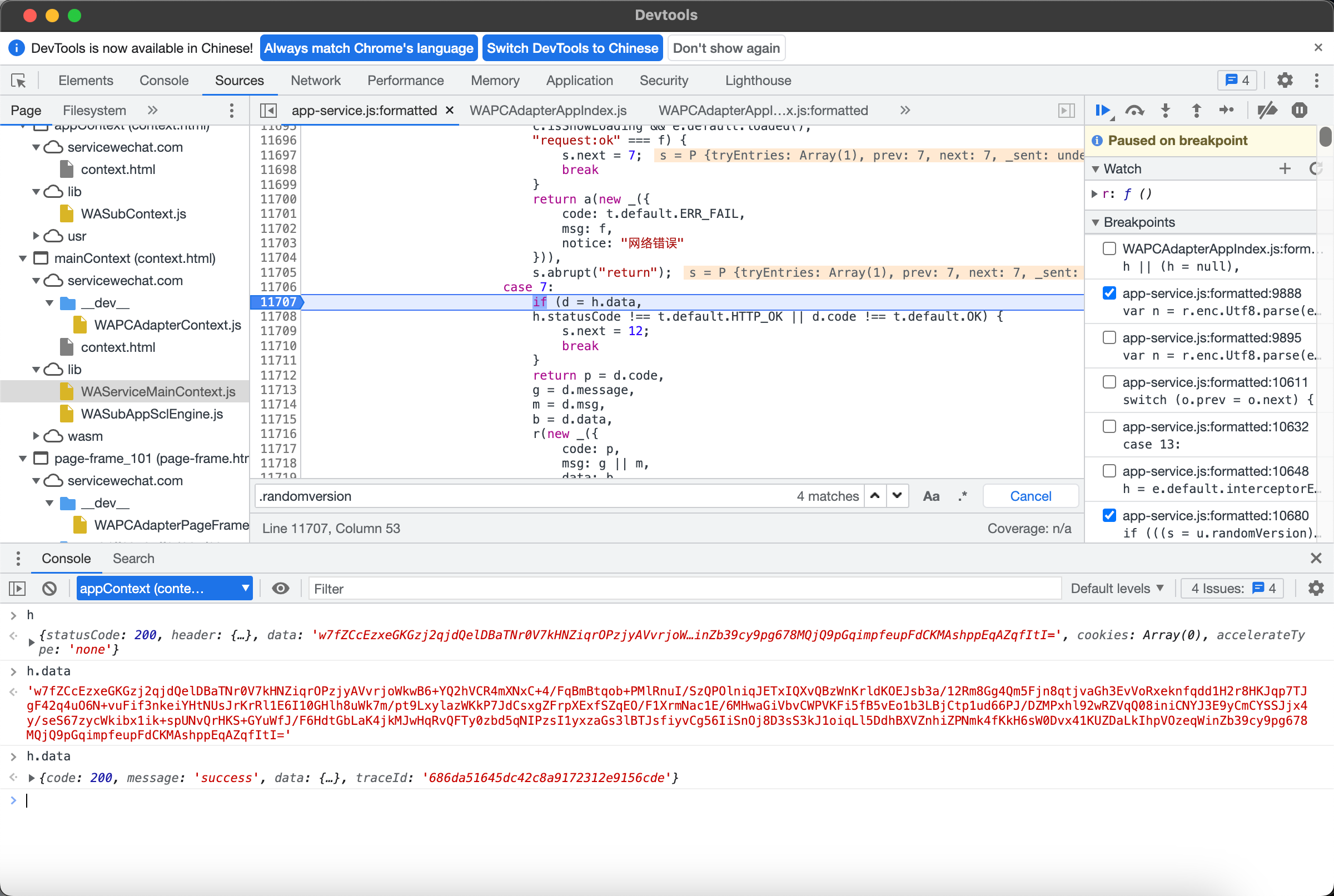This screenshot has width=1334, height=896.
Task: Open DevTools settings gear icon
Action: (1285, 81)
